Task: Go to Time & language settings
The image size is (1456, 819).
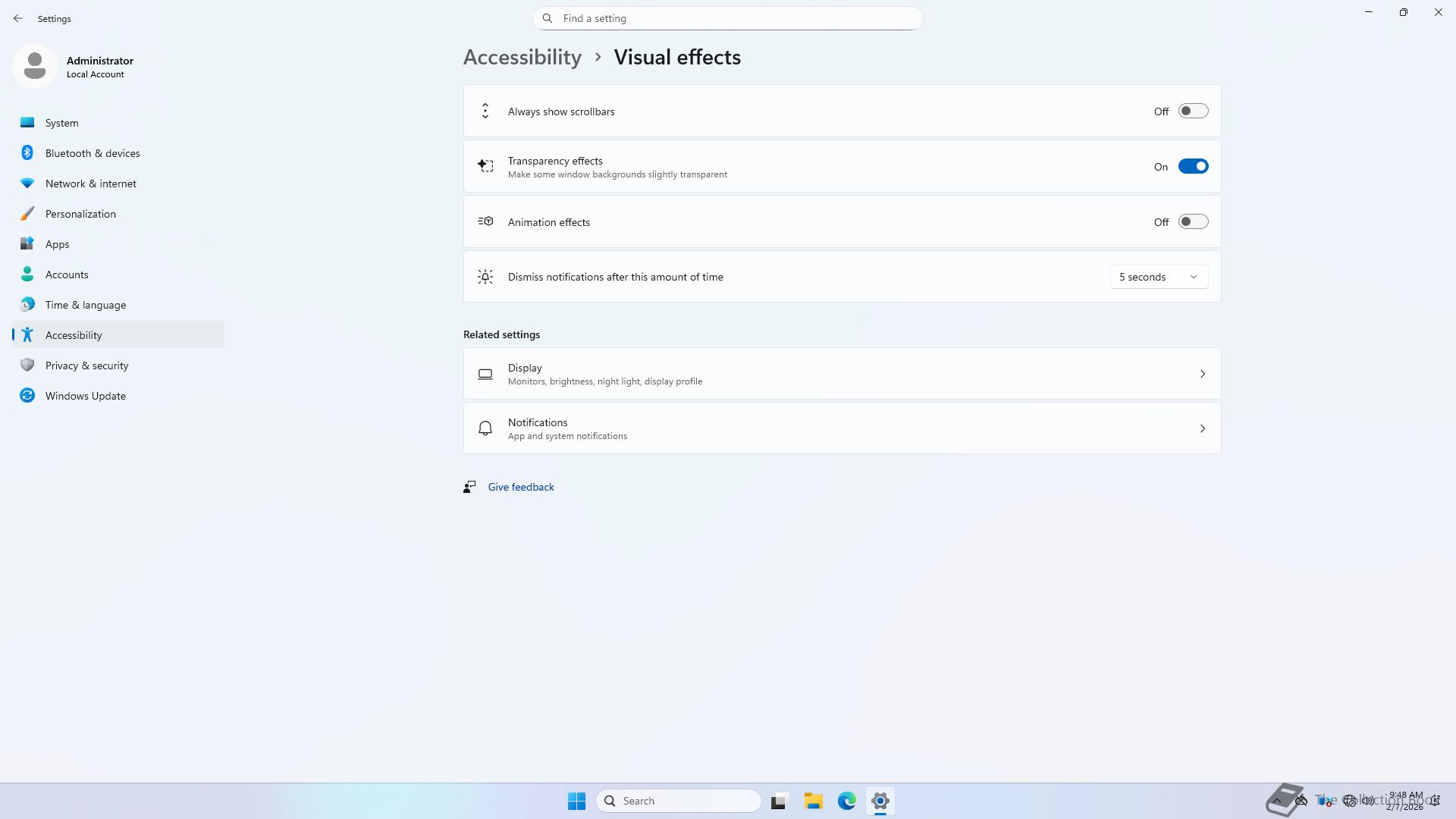Action: click(85, 305)
